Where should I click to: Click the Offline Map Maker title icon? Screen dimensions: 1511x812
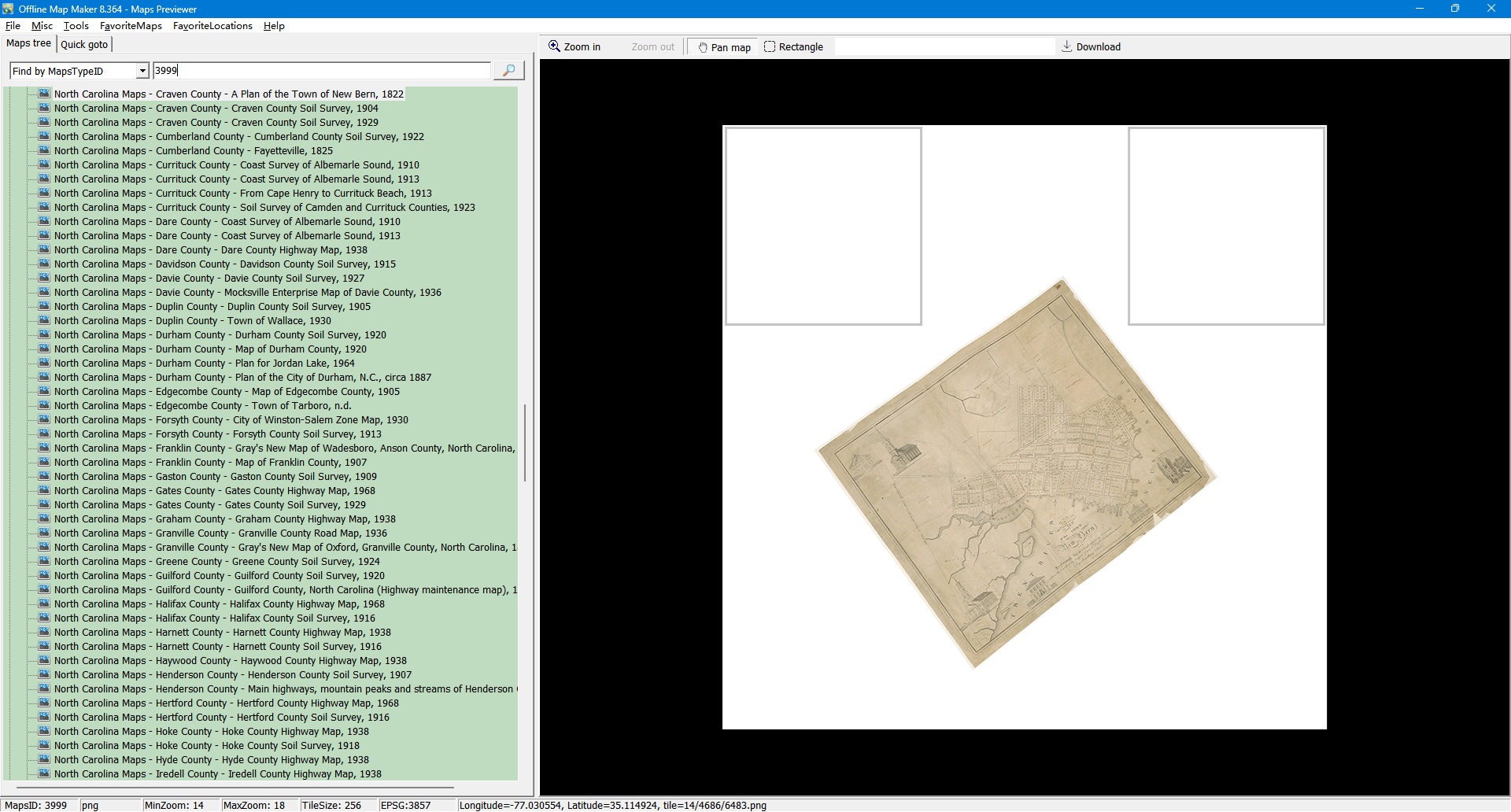point(8,9)
